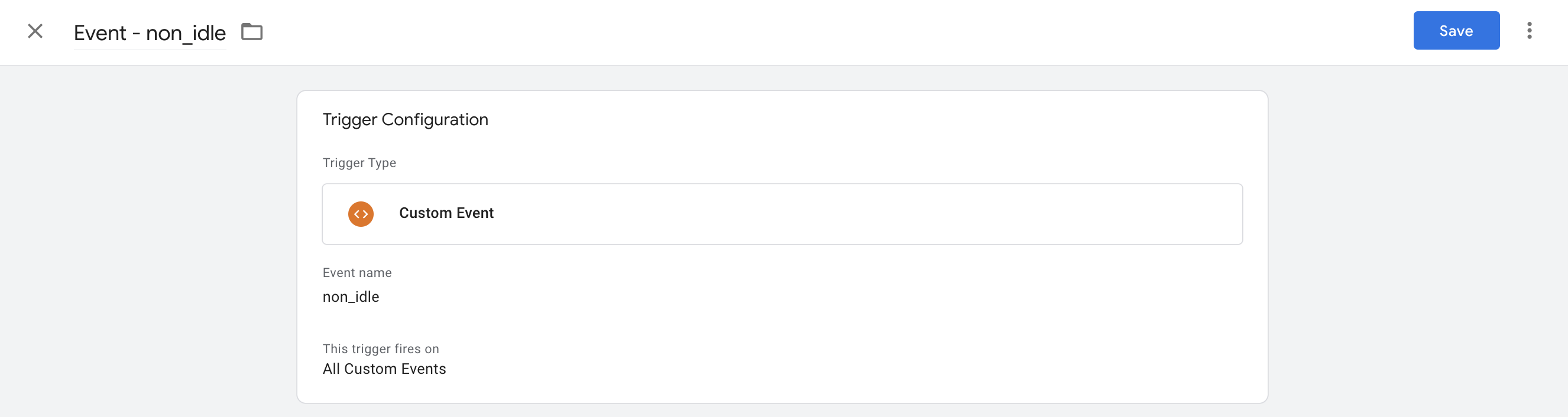This screenshot has height=417, width=1568.
Task: Select the orange Custom Event trigger badge
Action: [x=360, y=213]
